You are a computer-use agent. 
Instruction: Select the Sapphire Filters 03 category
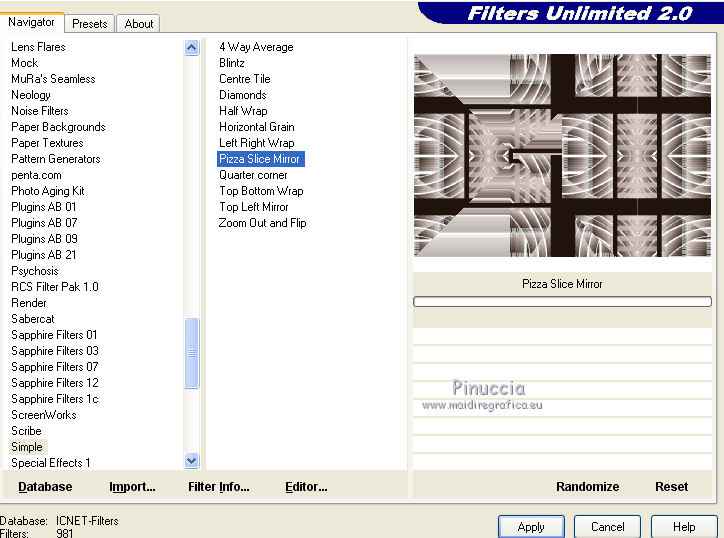tap(54, 351)
